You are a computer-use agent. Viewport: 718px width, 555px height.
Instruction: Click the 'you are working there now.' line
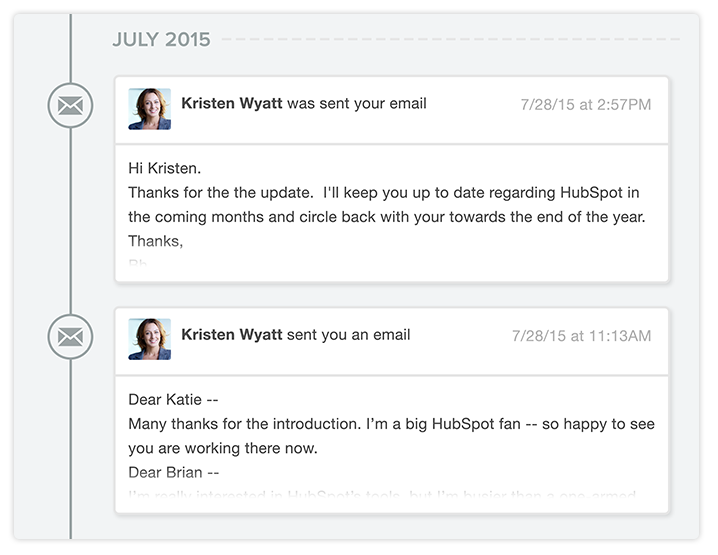point(223,448)
